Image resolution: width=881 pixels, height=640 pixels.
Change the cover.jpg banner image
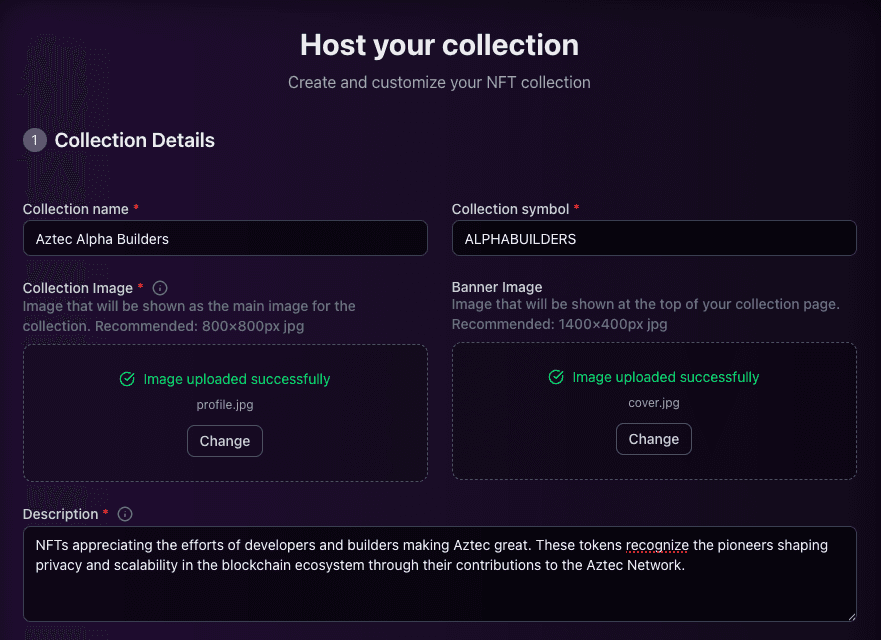653,439
